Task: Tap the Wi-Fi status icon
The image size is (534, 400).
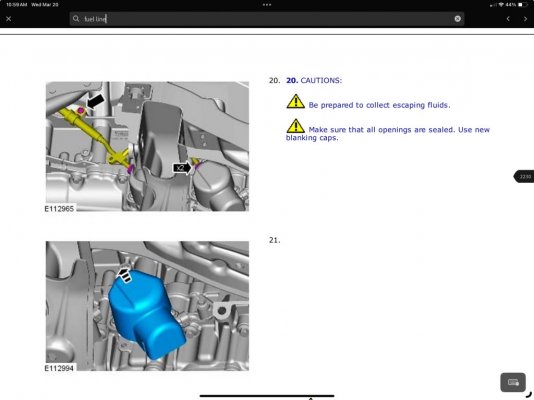Action: (x=501, y=5)
